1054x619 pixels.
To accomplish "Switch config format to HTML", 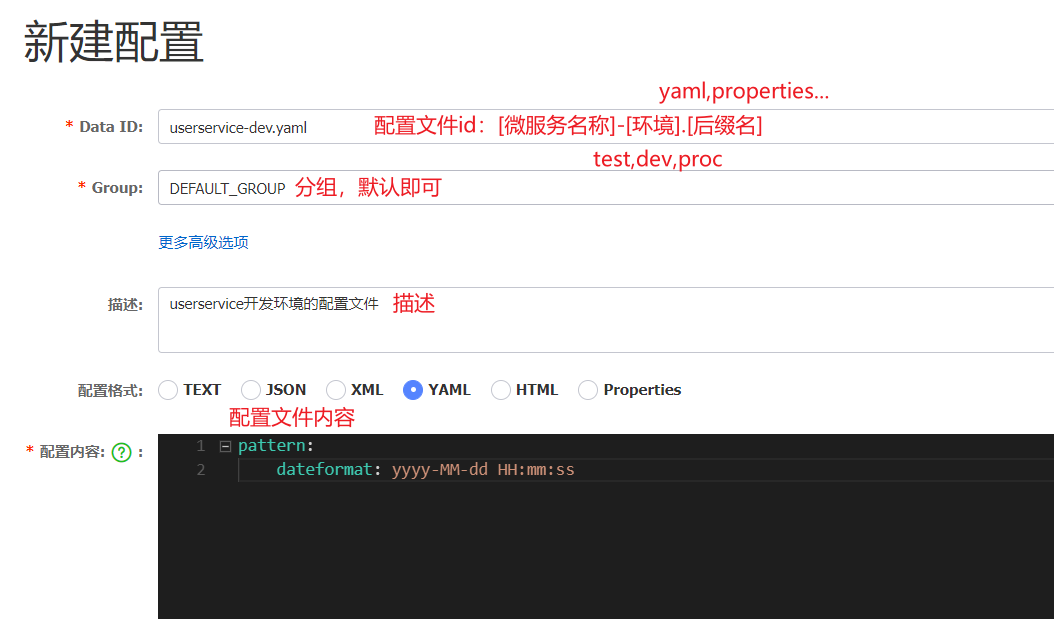I will [x=501, y=390].
